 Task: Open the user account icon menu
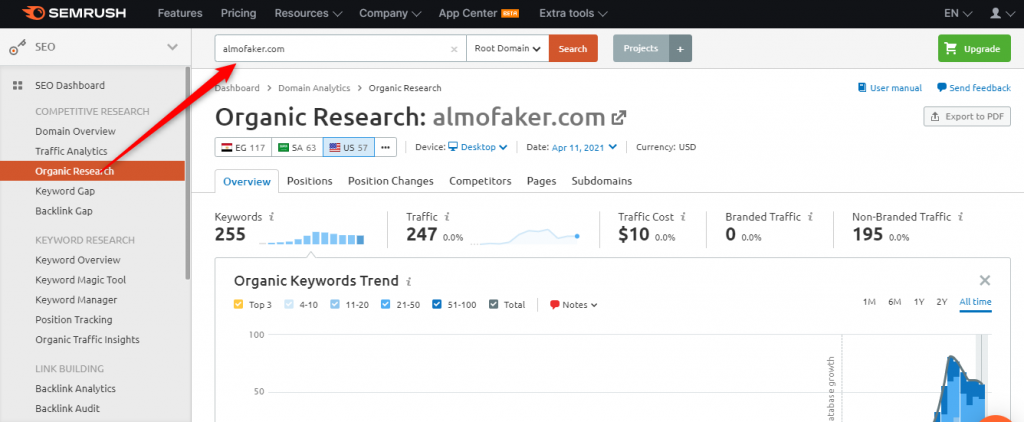pyautogui.click(x=1000, y=13)
